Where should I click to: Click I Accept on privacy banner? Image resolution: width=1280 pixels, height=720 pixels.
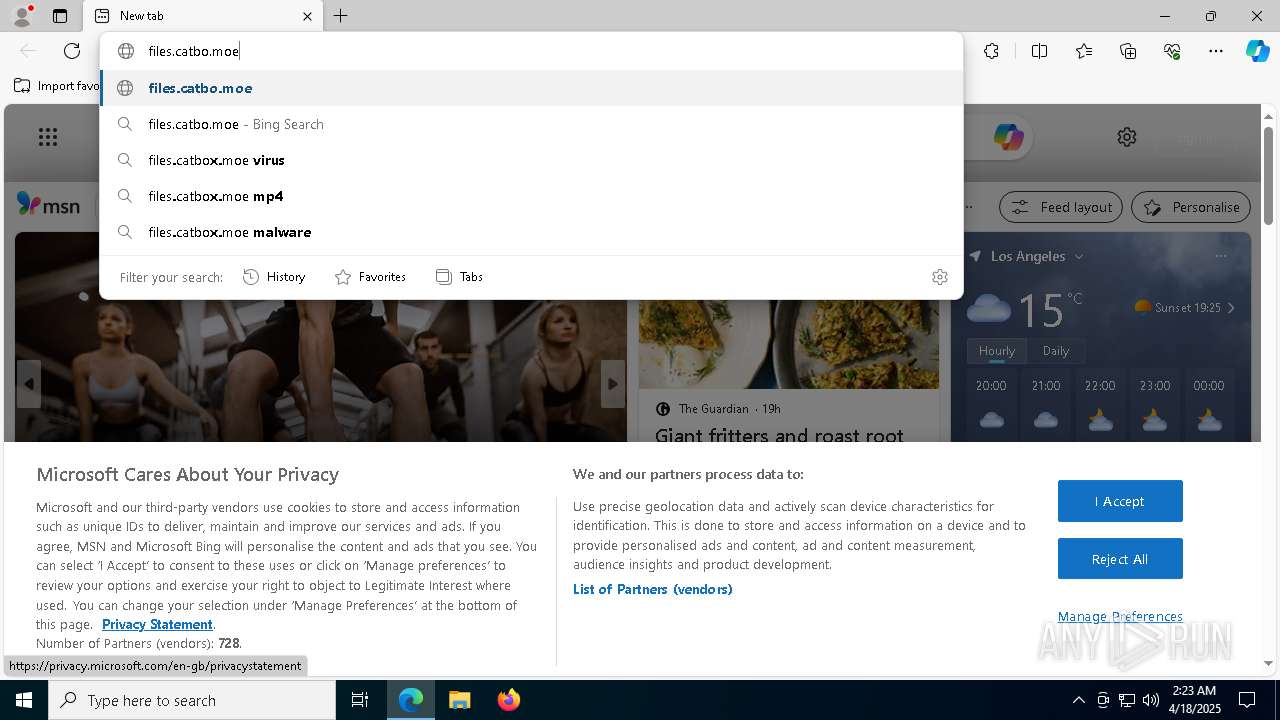1120,501
